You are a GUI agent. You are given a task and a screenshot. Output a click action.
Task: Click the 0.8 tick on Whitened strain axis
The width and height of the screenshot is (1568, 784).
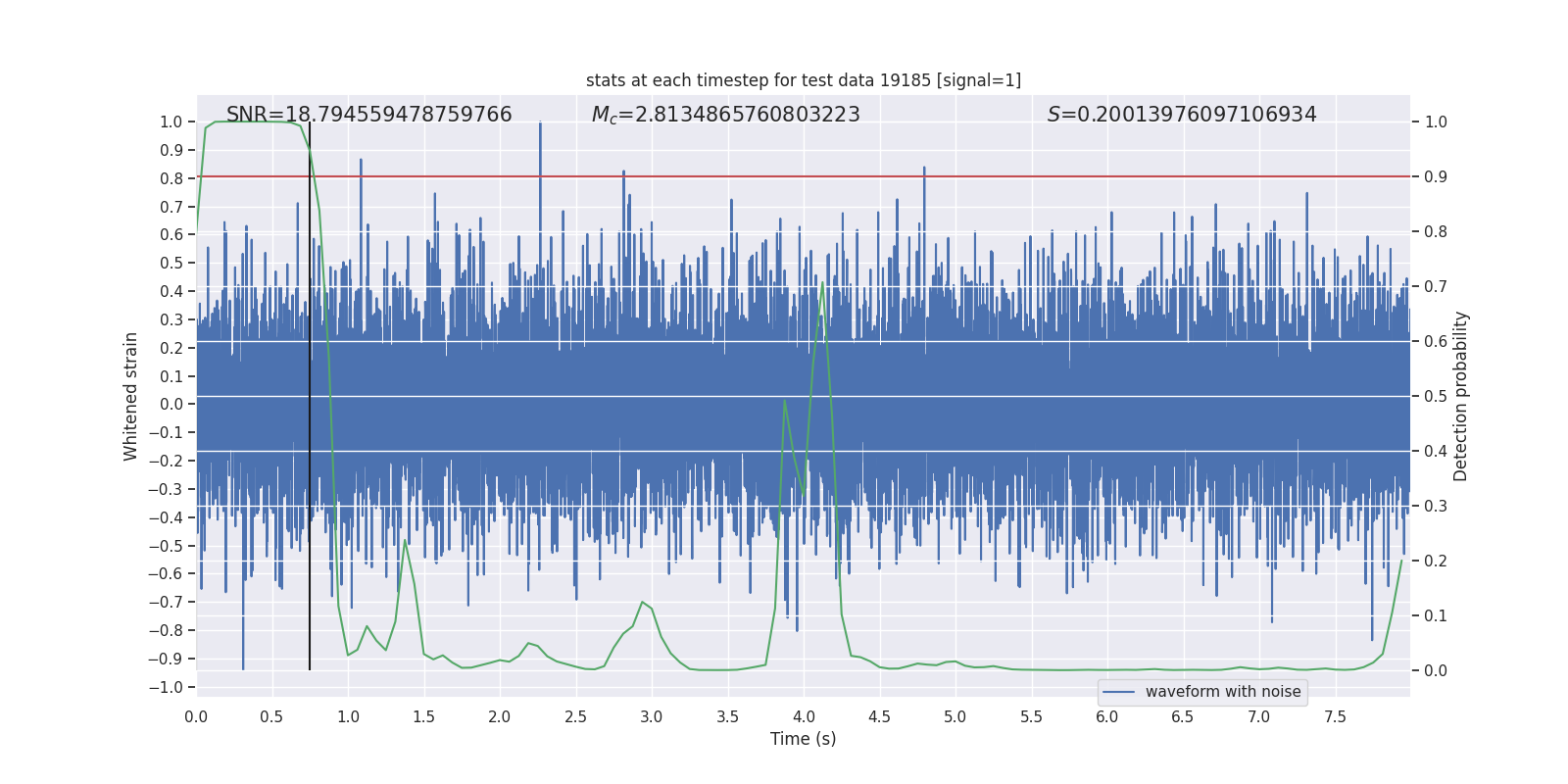tap(171, 178)
